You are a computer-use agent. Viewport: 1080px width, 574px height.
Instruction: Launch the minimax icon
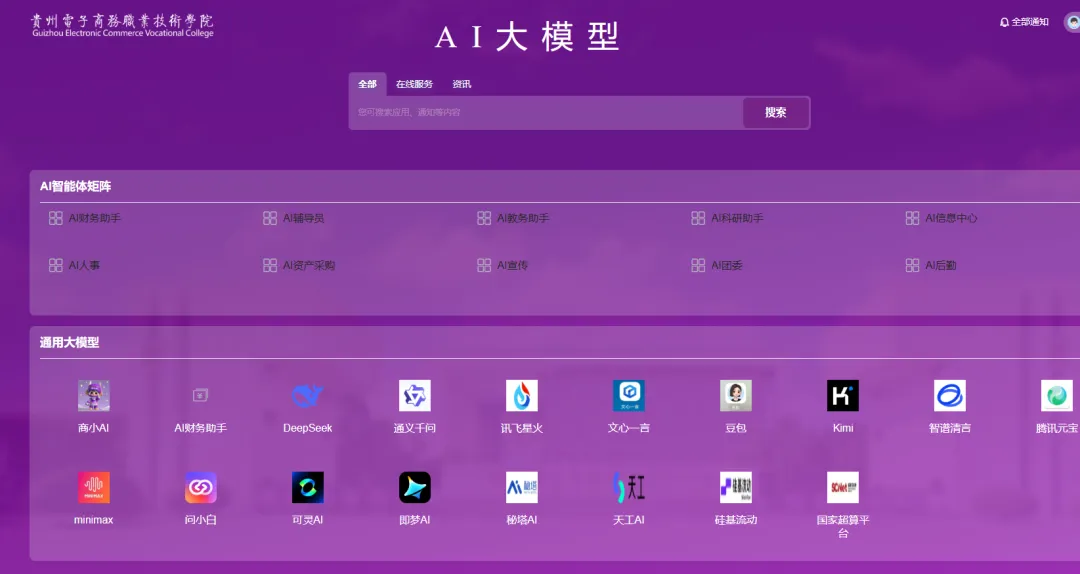pos(93,488)
